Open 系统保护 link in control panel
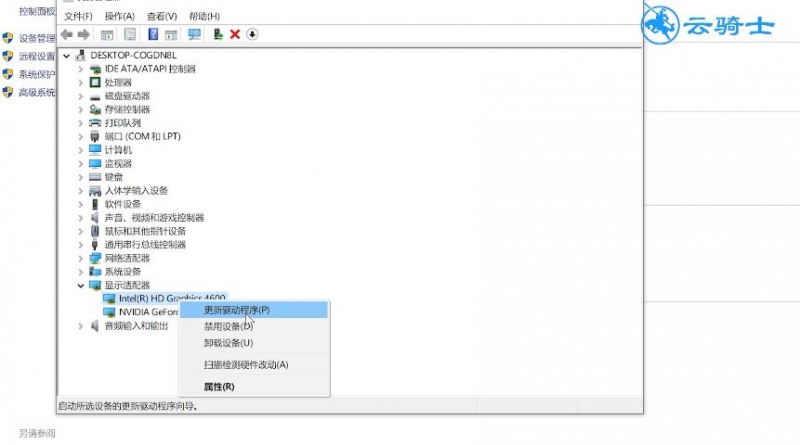Viewport: 800px width, 445px height. click(x=37, y=75)
